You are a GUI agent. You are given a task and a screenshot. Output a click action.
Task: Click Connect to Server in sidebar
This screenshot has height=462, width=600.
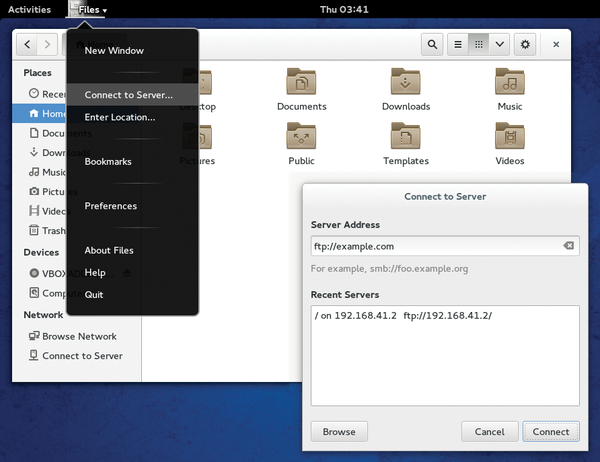coord(76,356)
